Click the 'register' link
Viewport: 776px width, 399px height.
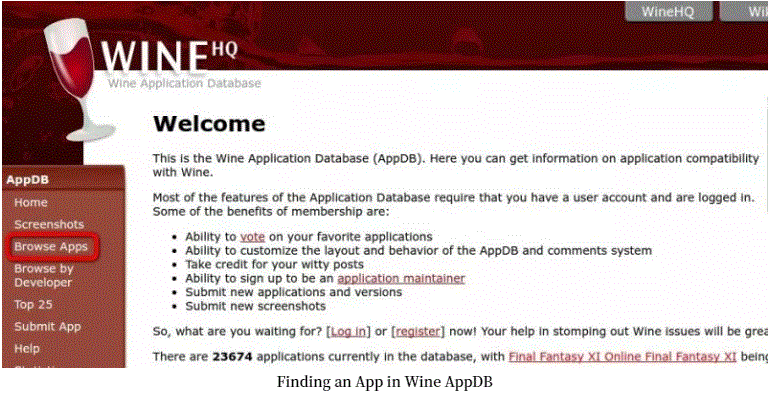418,331
